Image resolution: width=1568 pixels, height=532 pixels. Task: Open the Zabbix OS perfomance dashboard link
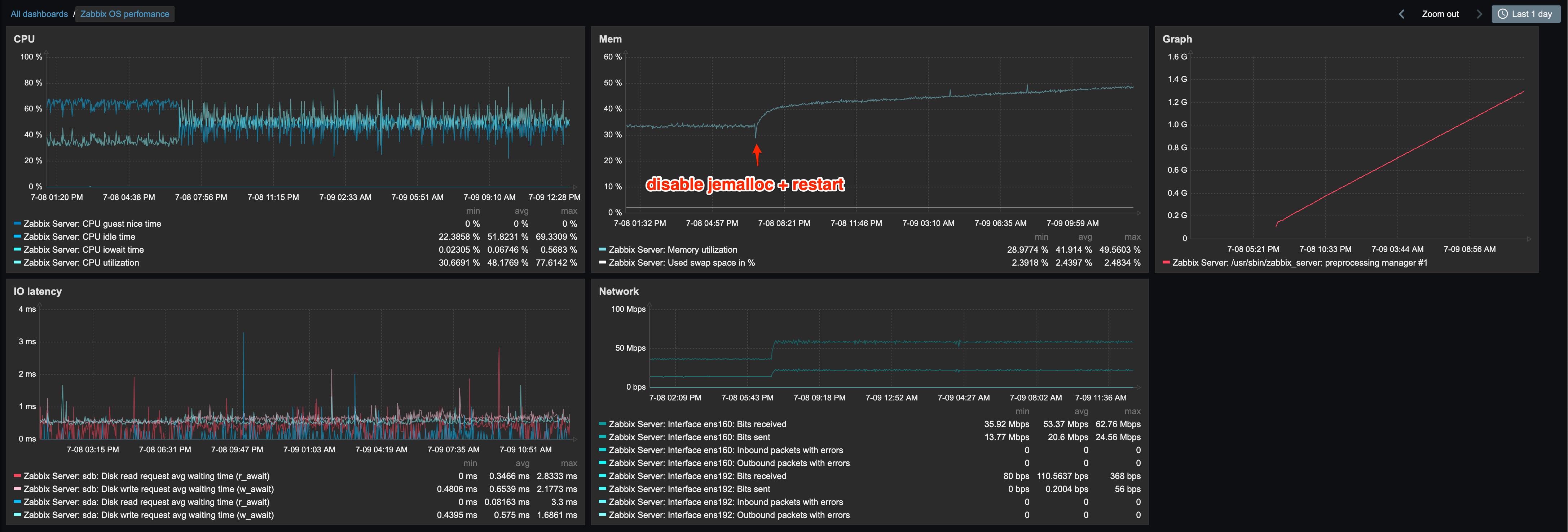click(x=125, y=14)
